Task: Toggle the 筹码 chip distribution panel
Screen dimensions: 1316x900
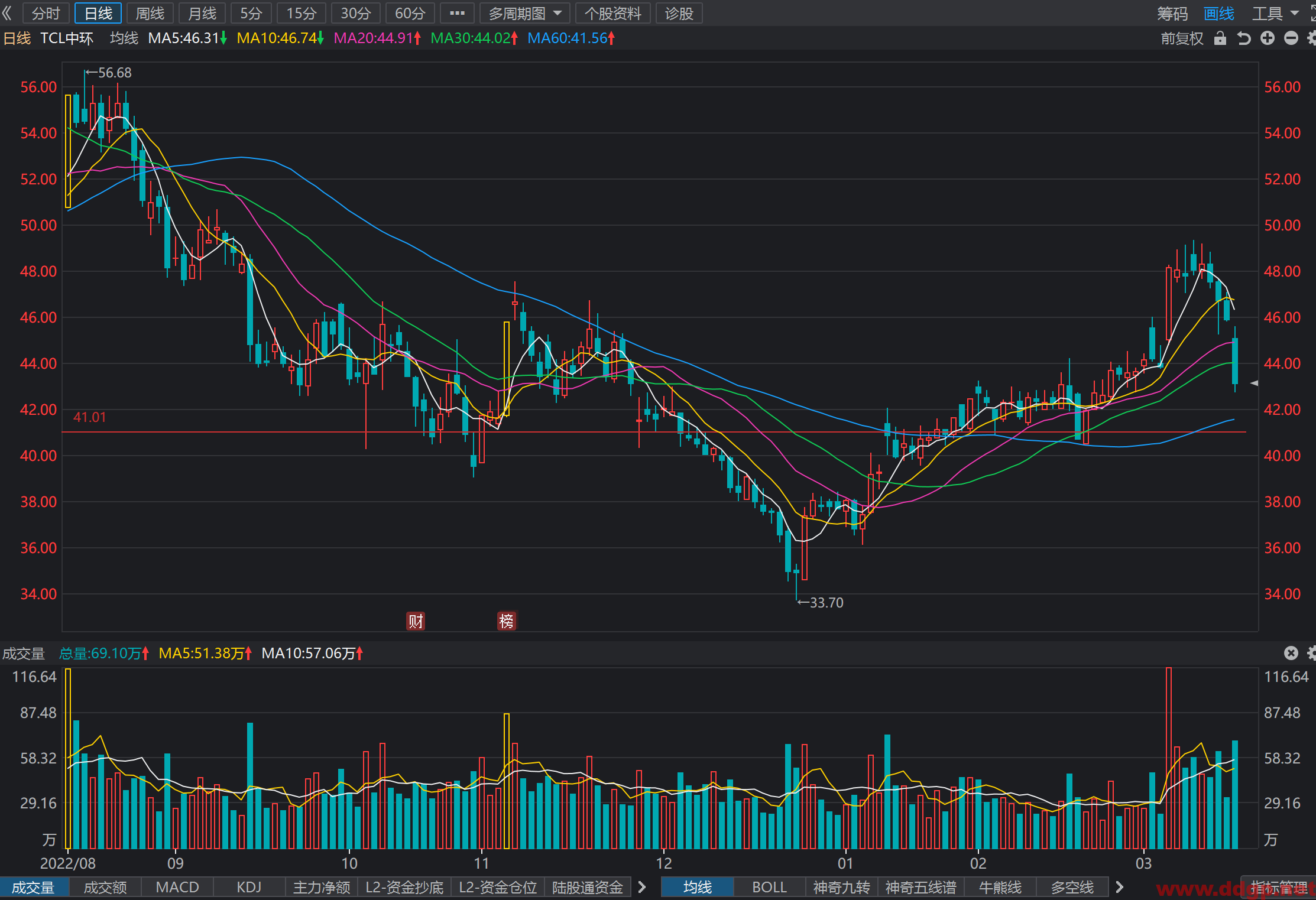Action: click(1172, 13)
